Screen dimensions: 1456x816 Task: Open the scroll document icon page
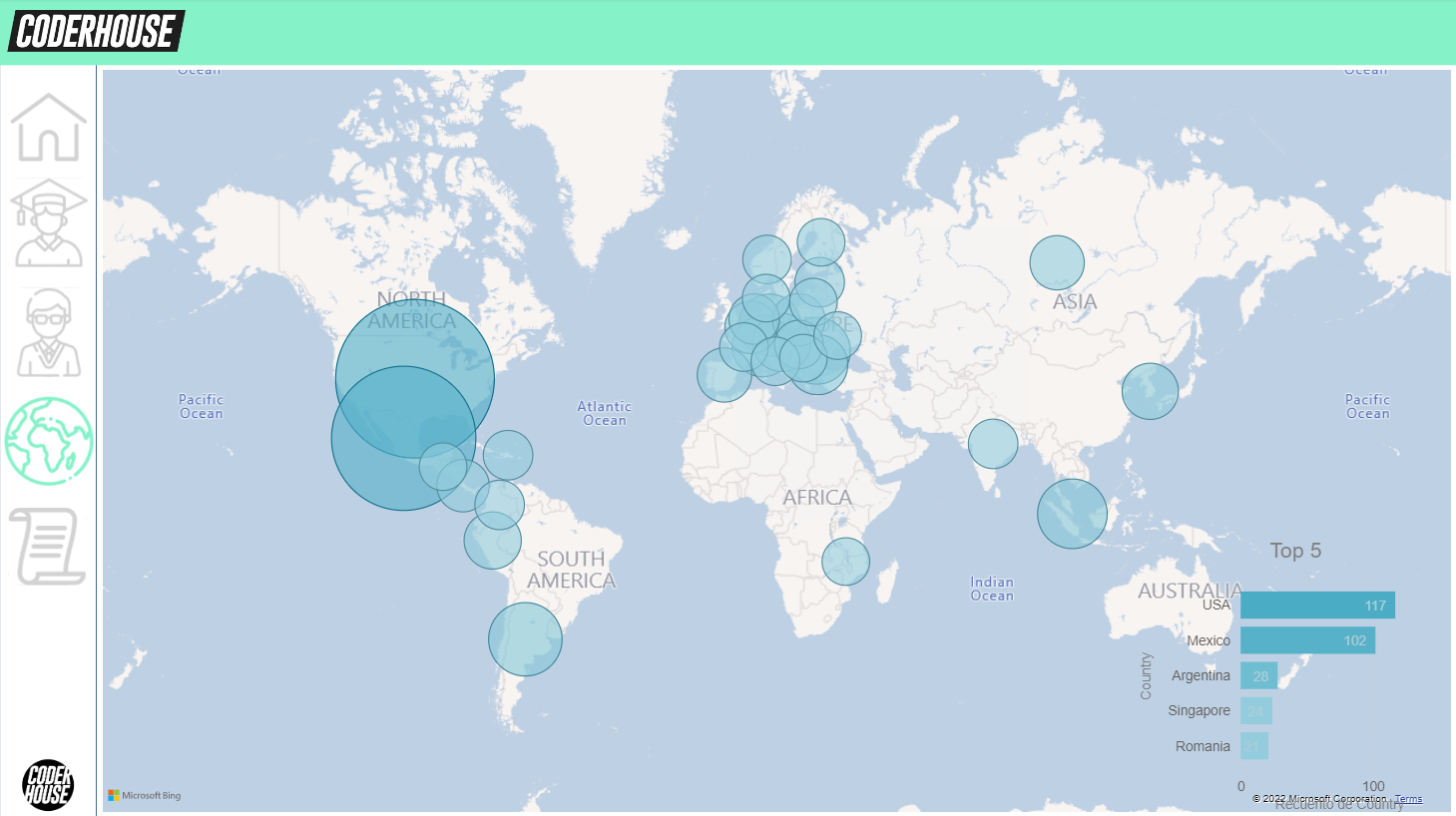(48, 546)
